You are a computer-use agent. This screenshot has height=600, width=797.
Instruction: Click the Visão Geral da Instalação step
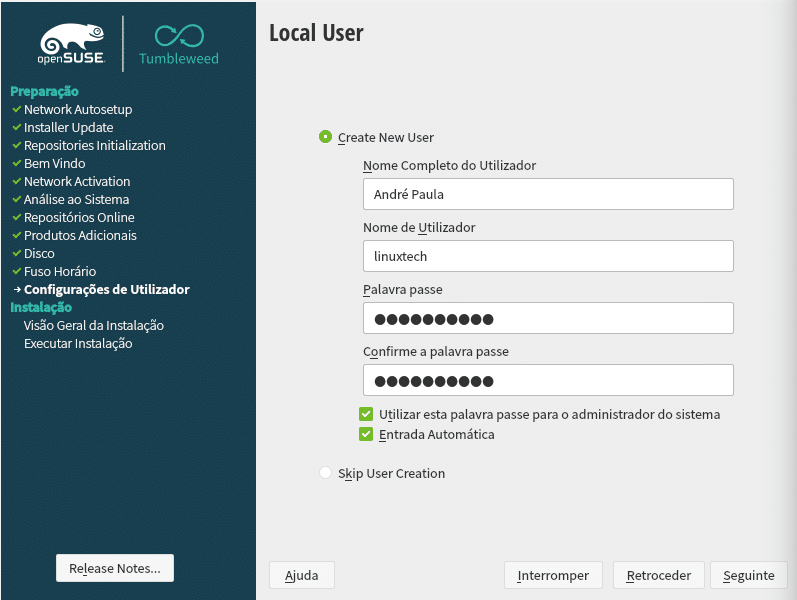94,325
